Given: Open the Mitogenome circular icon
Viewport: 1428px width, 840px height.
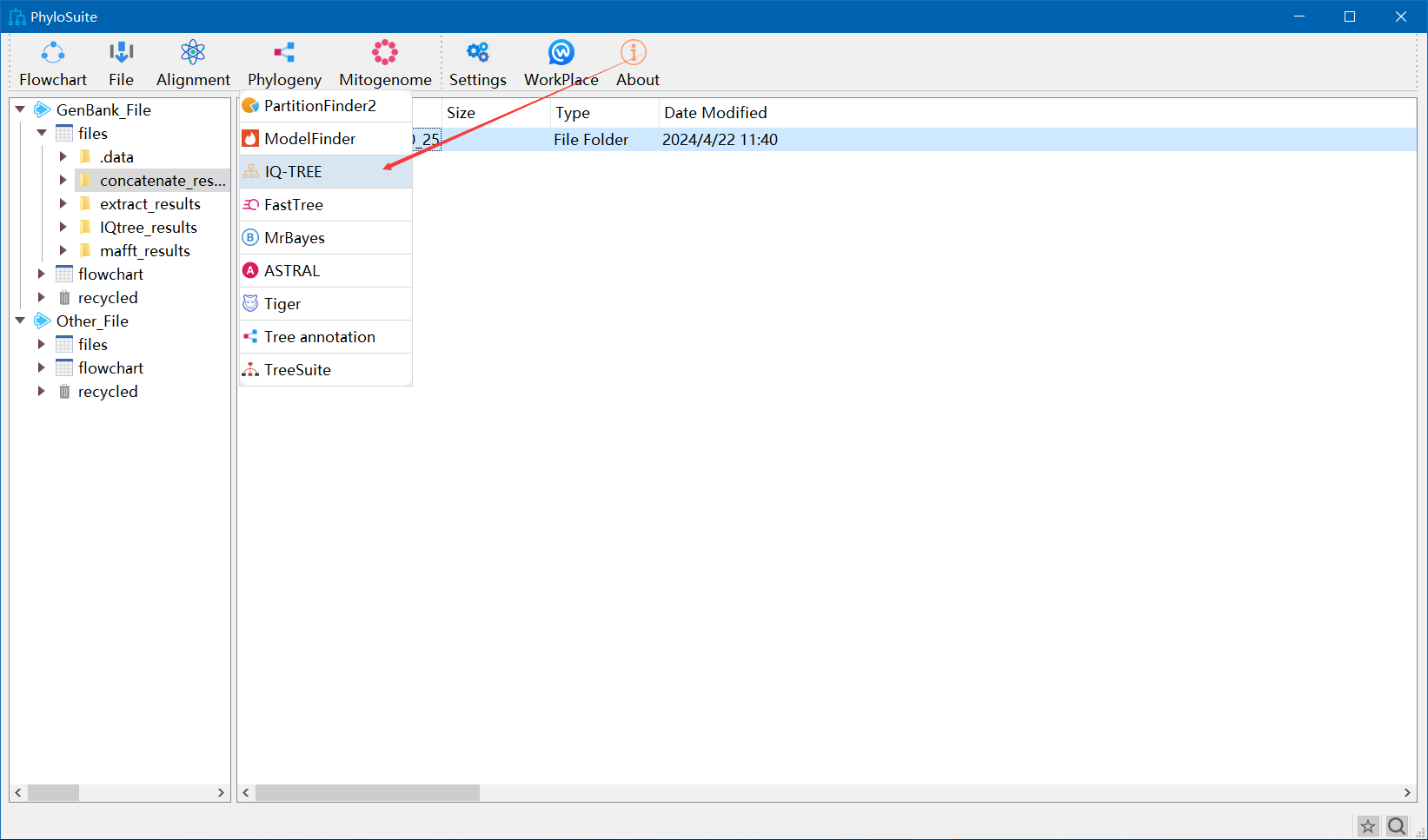Looking at the screenshot, I should click(x=385, y=53).
